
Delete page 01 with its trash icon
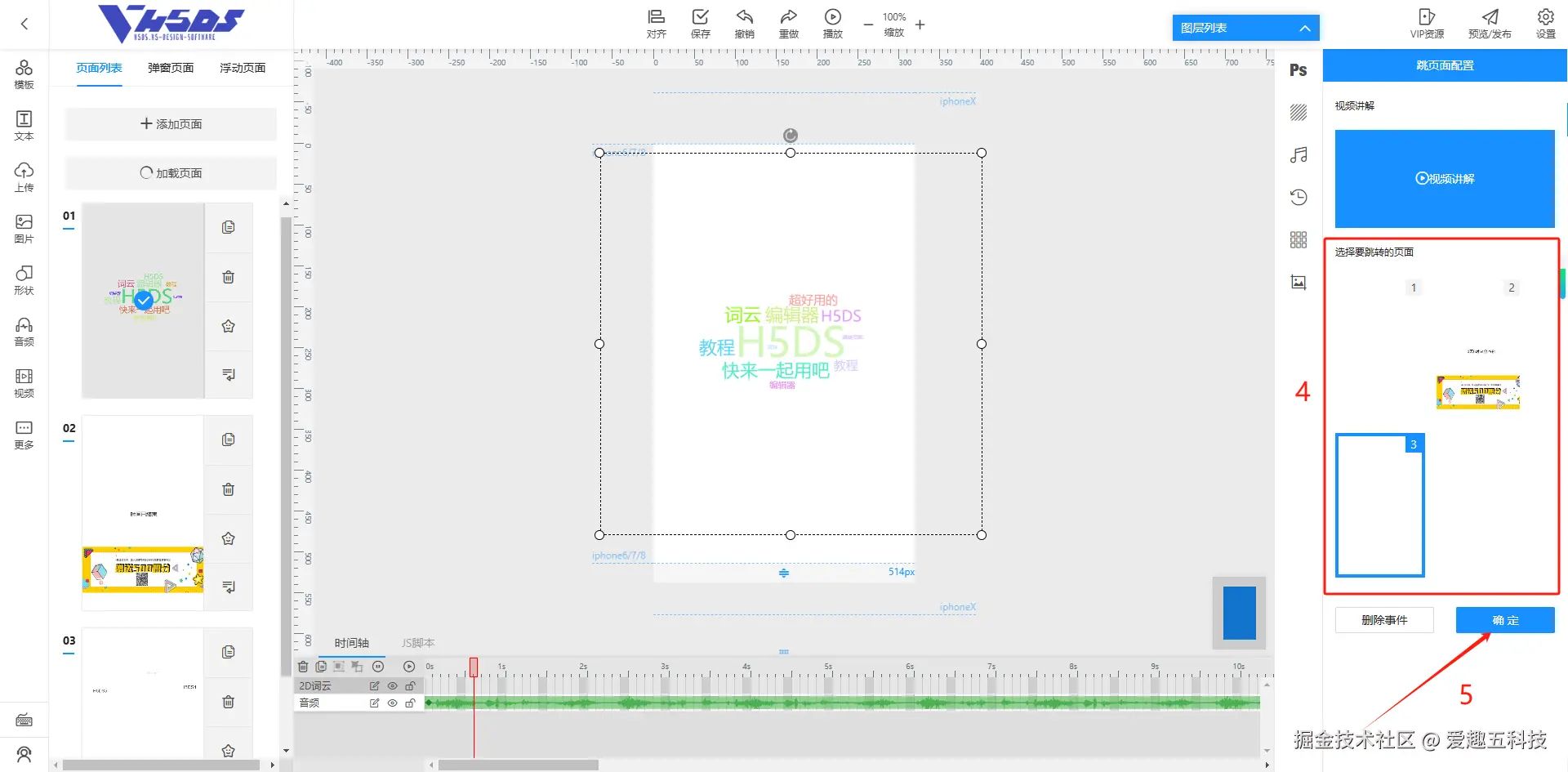(229, 277)
